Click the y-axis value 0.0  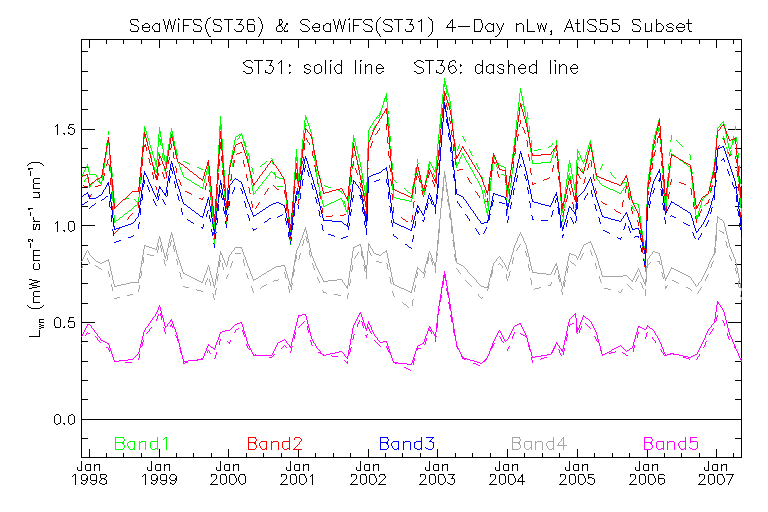(65, 420)
